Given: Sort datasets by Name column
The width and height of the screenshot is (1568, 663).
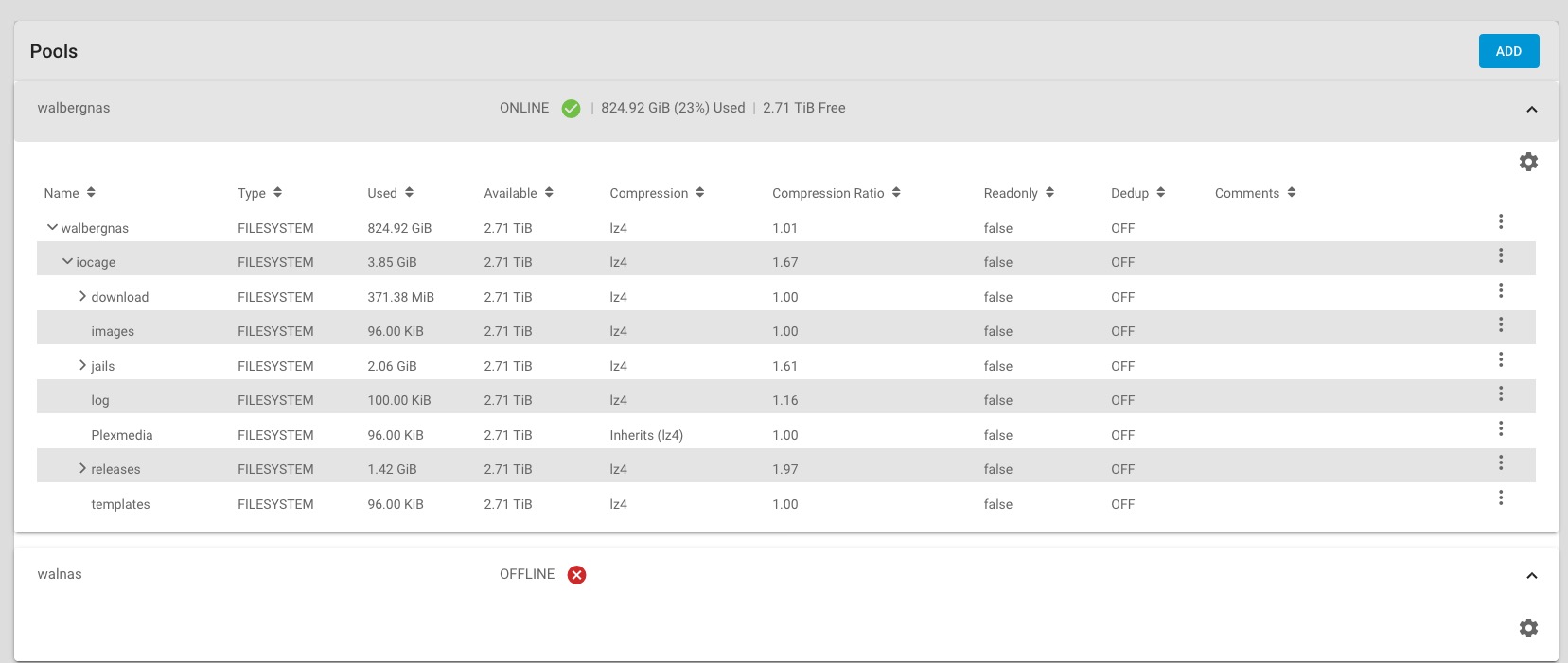Looking at the screenshot, I should [69, 193].
